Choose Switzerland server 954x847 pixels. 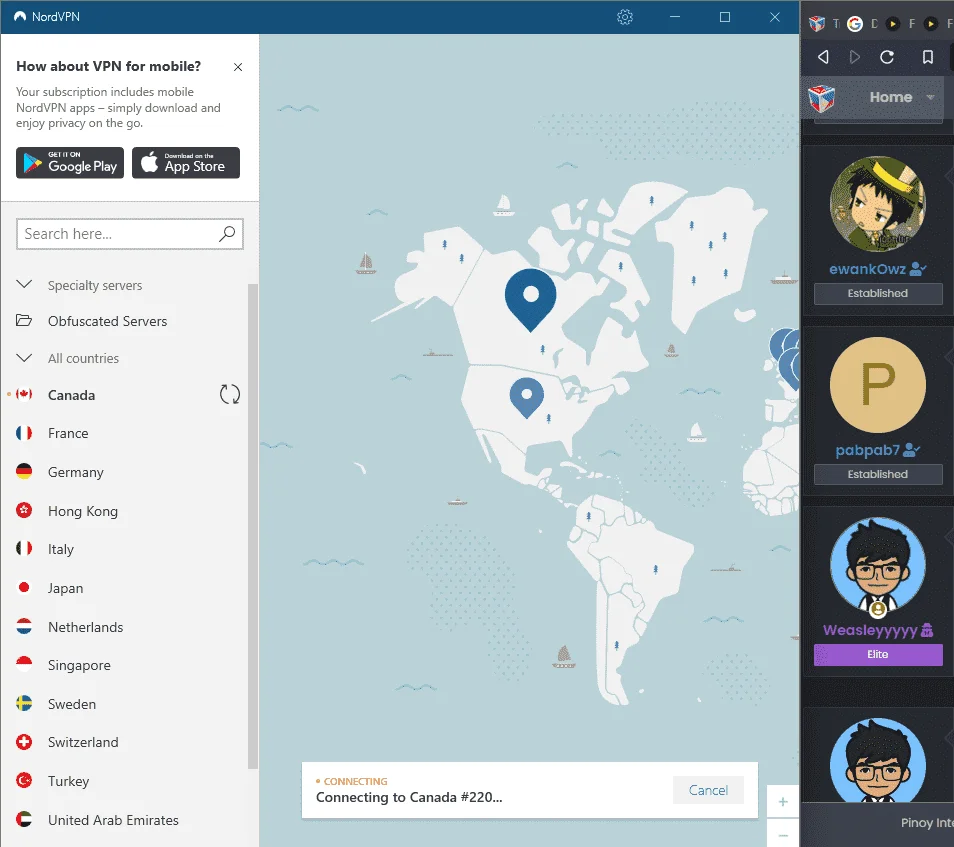pyautogui.click(x=83, y=742)
